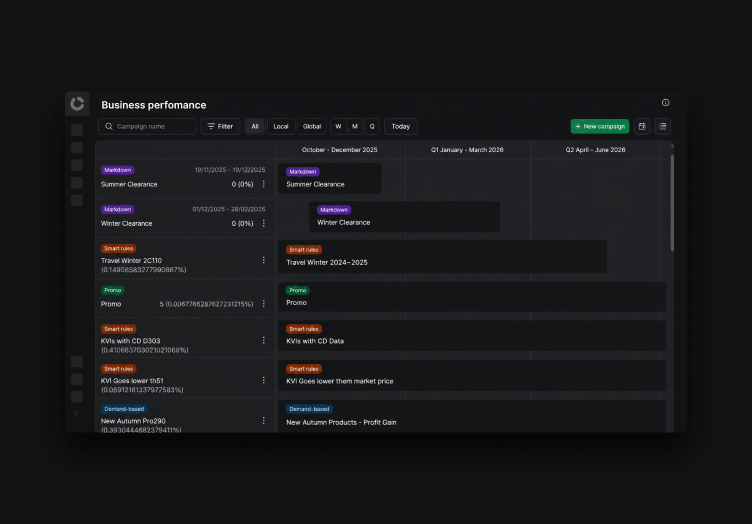The height and width of the screenshot is (524, 752).
Task: Click the Q1 January - March 2026 header
Action: click(x=467, y=150)
